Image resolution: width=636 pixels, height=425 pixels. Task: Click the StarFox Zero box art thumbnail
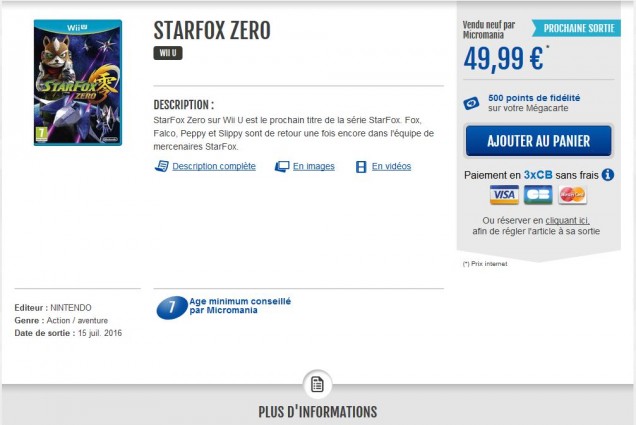[x=78, y=82]
